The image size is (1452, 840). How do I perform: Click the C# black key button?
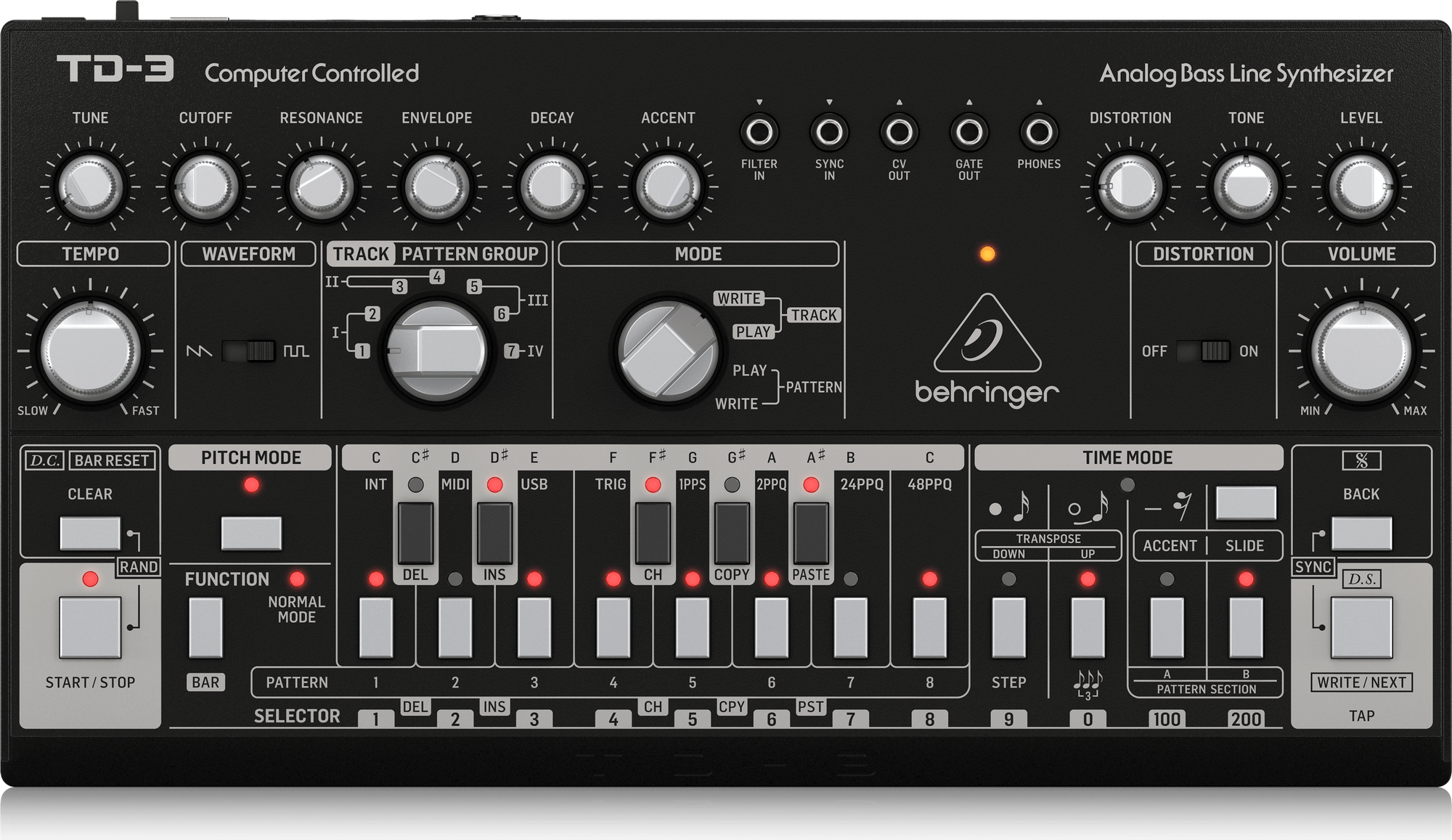[x=415, y=533]
